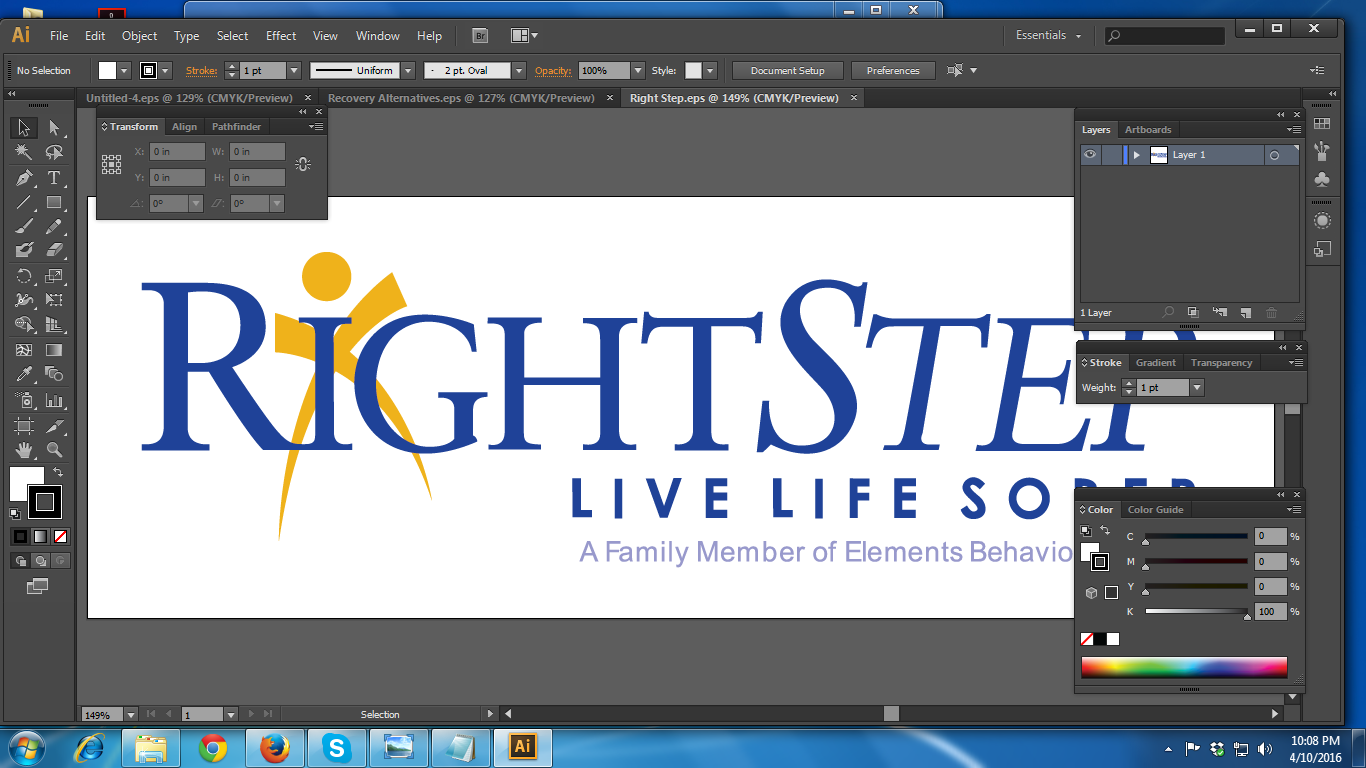Select the Paintbrush tool
Screen dimensions: 1366x768
point(24,226)
